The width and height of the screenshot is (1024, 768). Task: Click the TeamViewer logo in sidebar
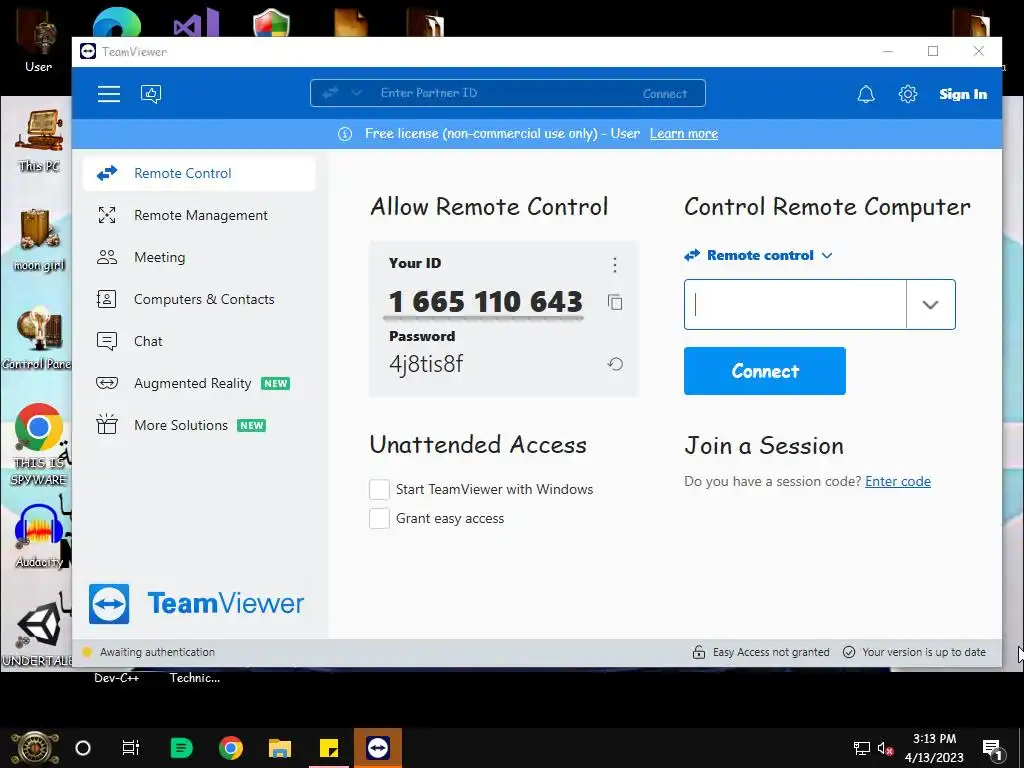pyautogui.click(x=196, y=603)
